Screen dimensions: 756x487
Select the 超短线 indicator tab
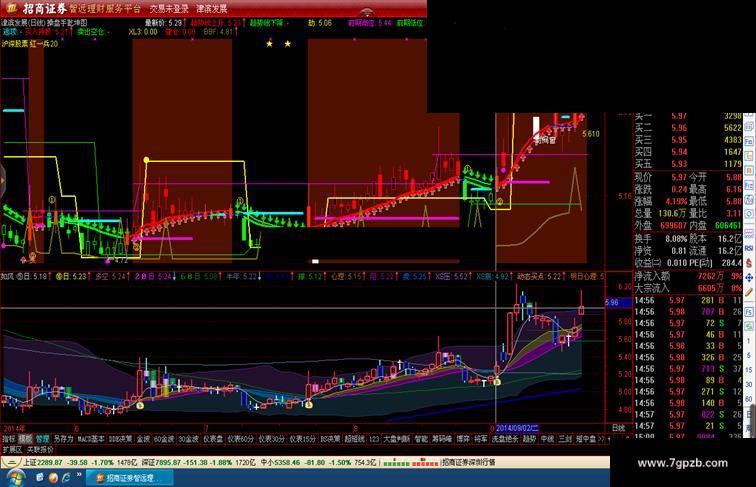pyautogui.click(x=355, y=439)
